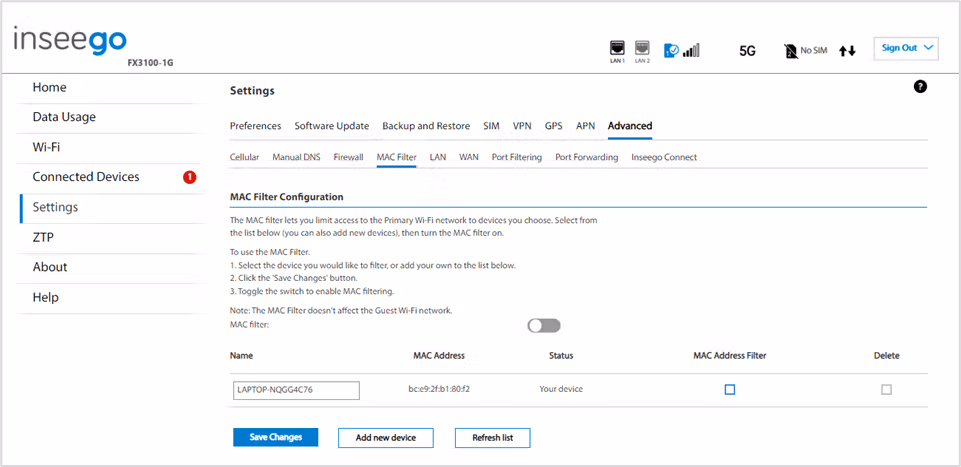Click the MAC Filter Configuration heading
961x467 pixels.
[x=286, y=197]
